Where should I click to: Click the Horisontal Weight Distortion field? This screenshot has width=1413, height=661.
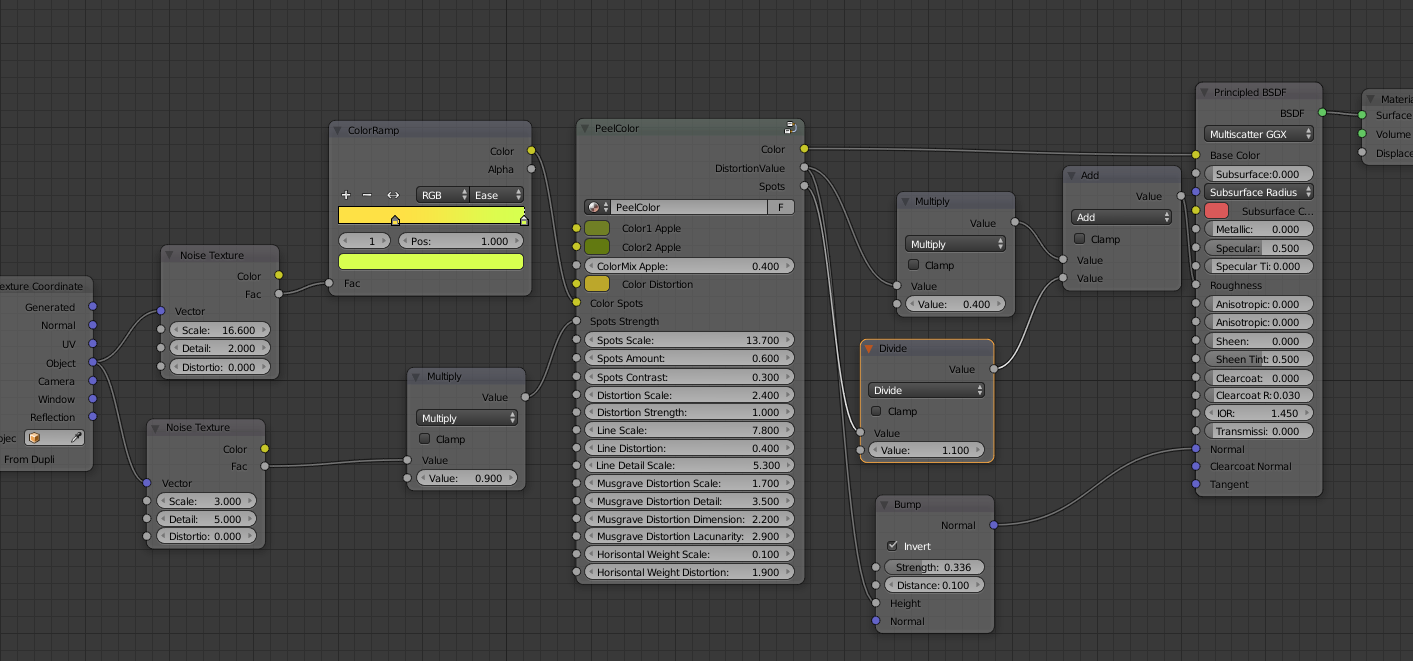(690, 572)
